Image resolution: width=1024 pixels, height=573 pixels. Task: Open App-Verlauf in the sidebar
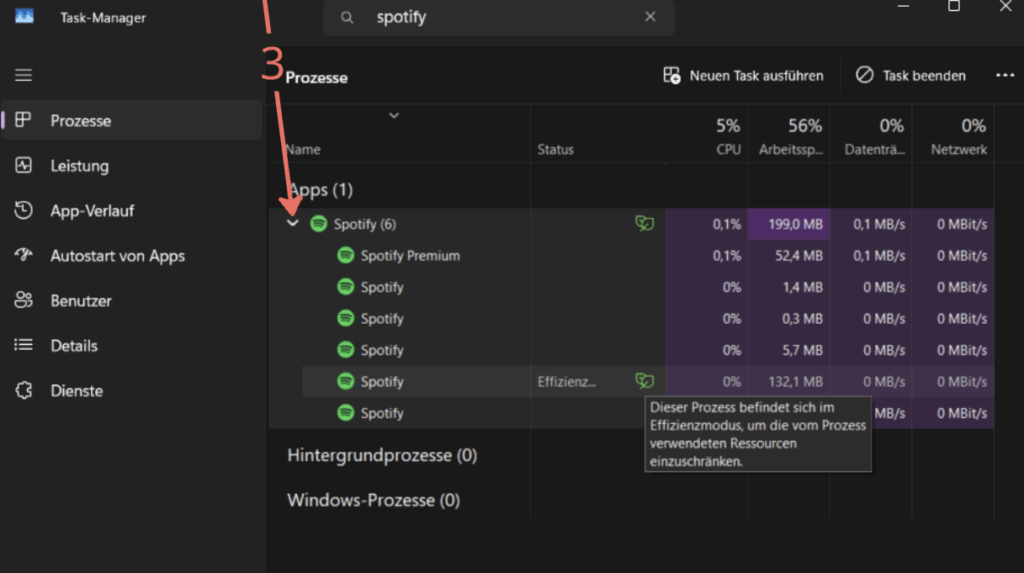[x=131, y=211]
